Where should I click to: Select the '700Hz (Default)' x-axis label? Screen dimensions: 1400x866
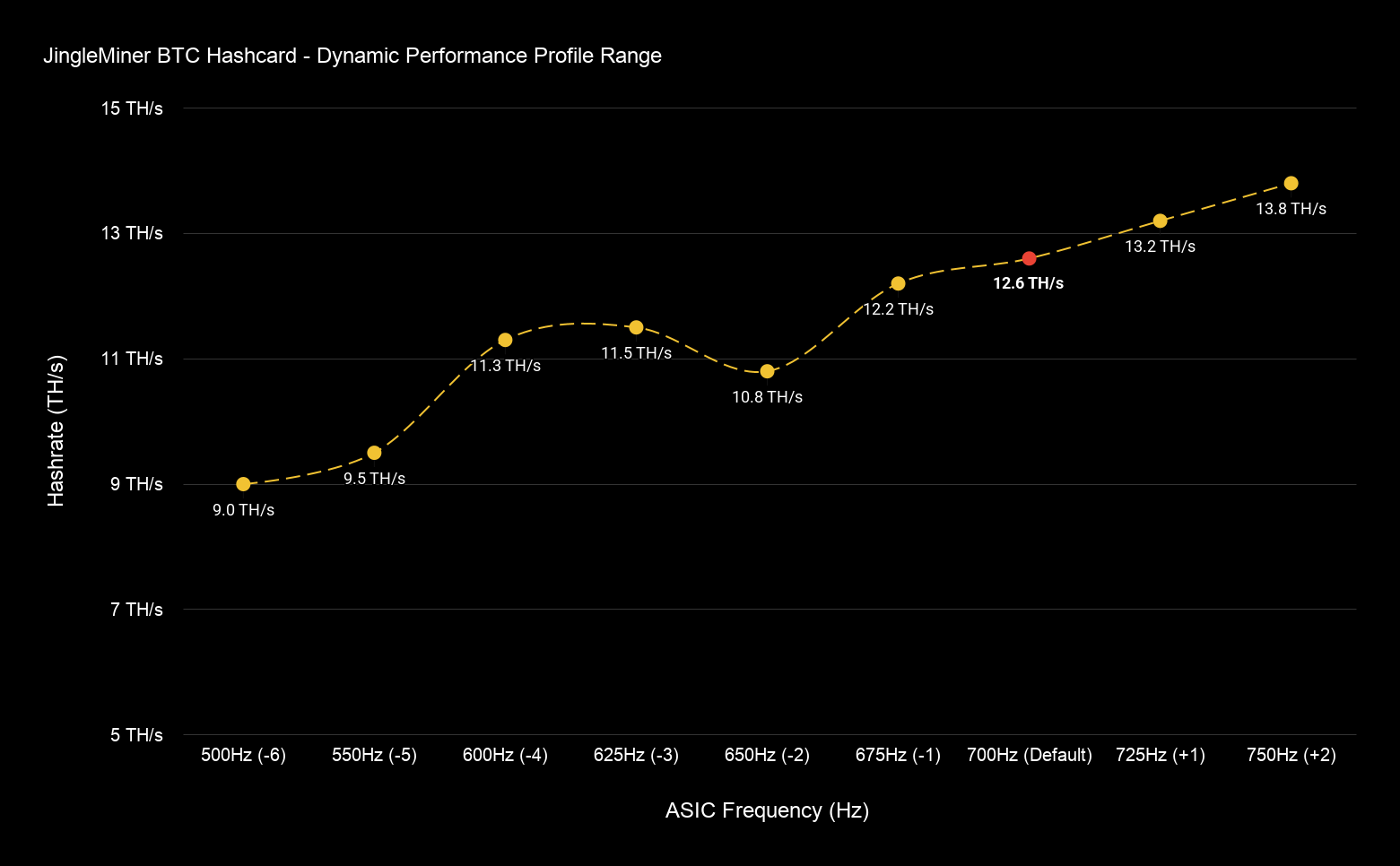pos(1030,755)
